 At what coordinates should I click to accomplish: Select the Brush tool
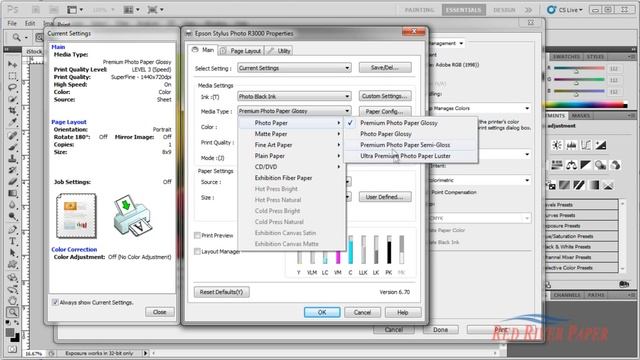pyautogui.click(x=12, y=147)
